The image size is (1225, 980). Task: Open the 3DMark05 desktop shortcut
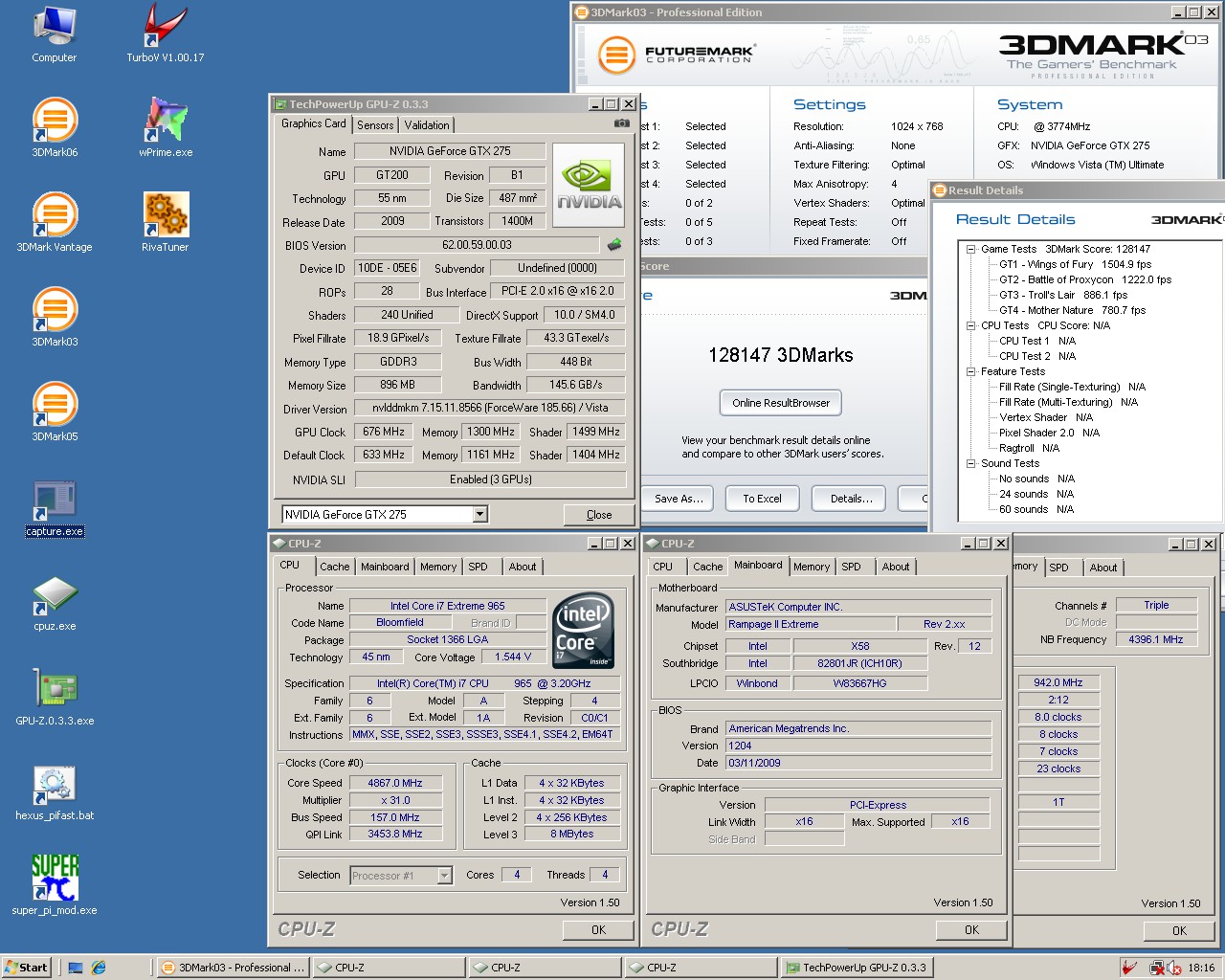click(55, 412)
